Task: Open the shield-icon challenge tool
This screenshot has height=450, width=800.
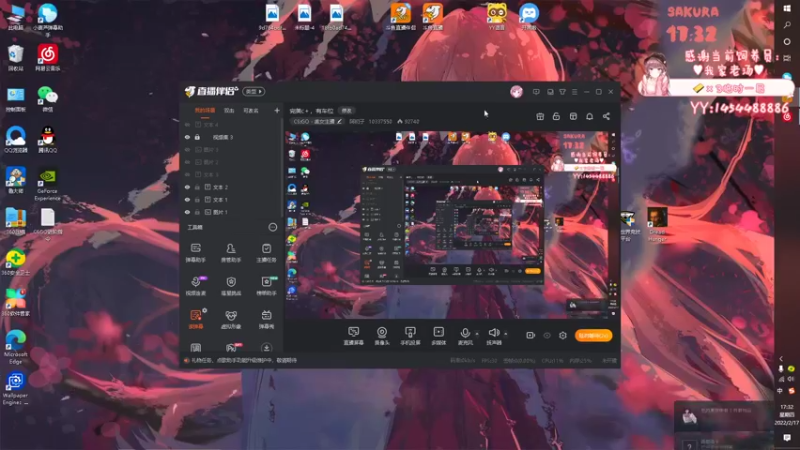Action: (231, 286)
